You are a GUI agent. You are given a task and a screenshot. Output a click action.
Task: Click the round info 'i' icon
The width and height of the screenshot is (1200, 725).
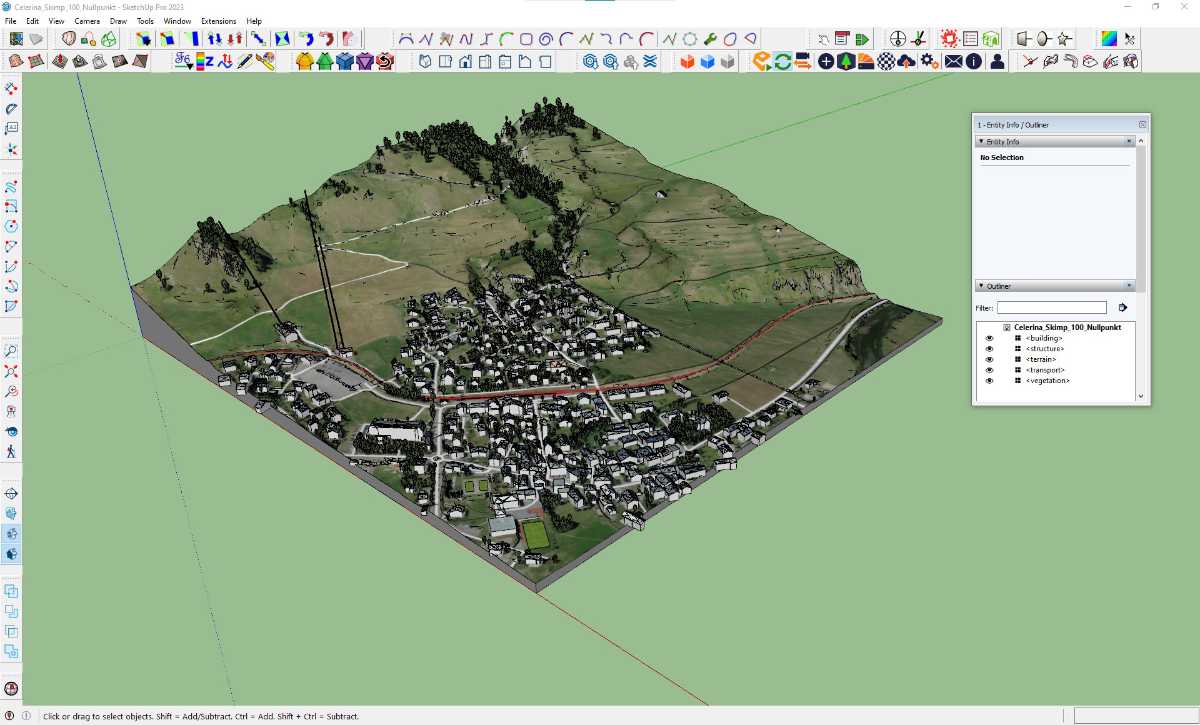click(x=974, y=61)
